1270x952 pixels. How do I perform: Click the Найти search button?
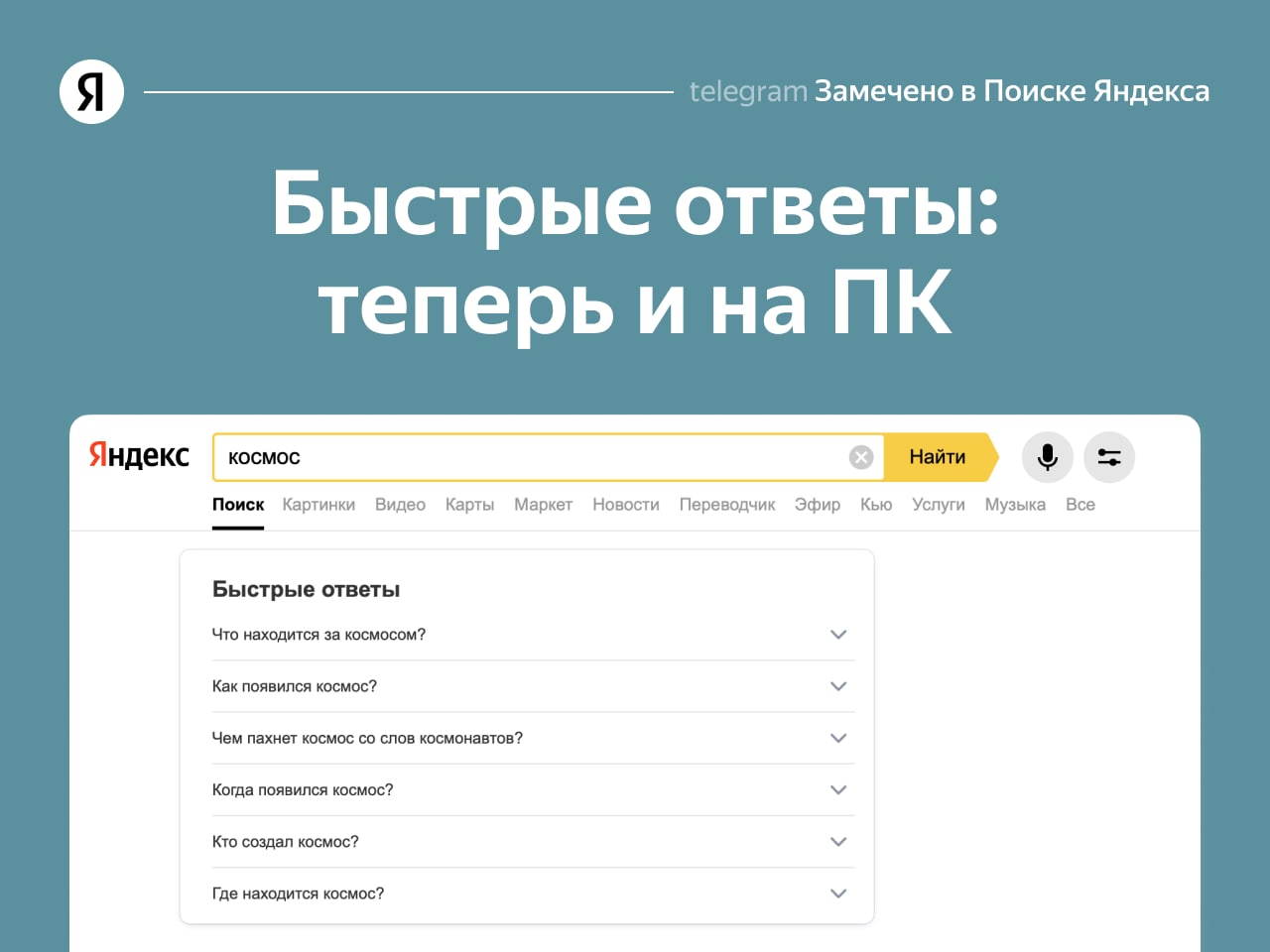click(939, 457)
